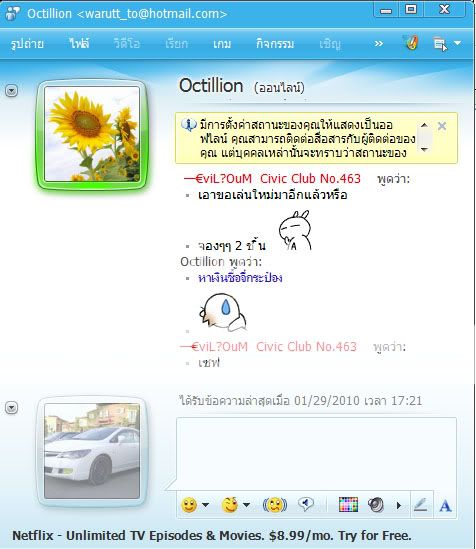Open the show menu icon in toolbar

(x=440, y=44)
